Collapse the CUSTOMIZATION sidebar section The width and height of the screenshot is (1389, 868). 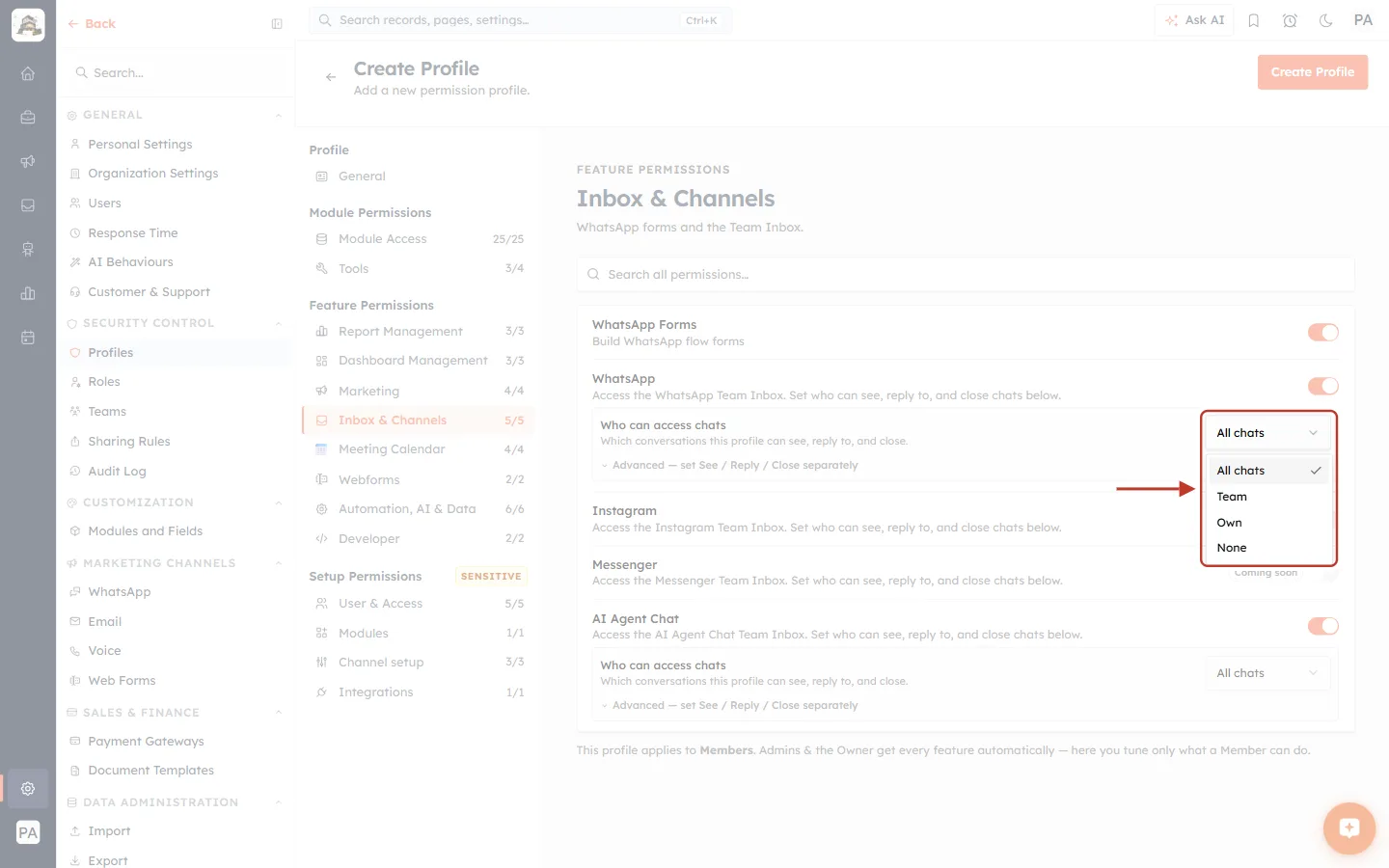click(x=279, y=503)
